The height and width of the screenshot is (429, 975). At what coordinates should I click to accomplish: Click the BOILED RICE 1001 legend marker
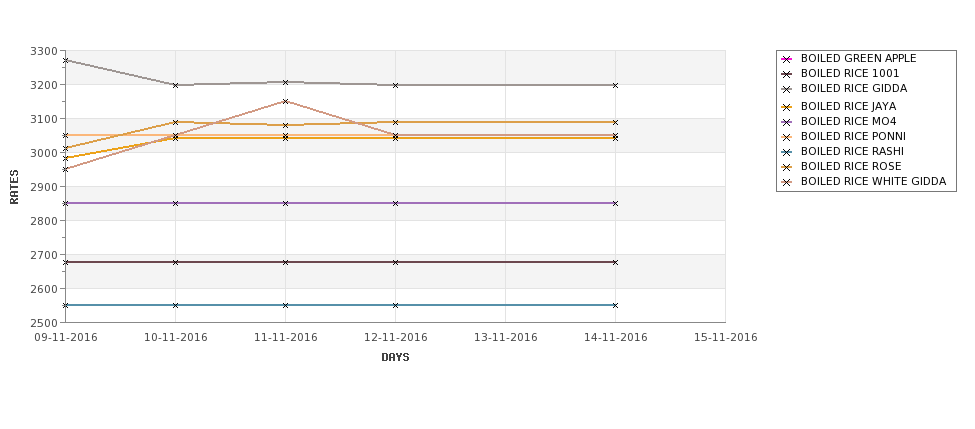coord(787,74)
